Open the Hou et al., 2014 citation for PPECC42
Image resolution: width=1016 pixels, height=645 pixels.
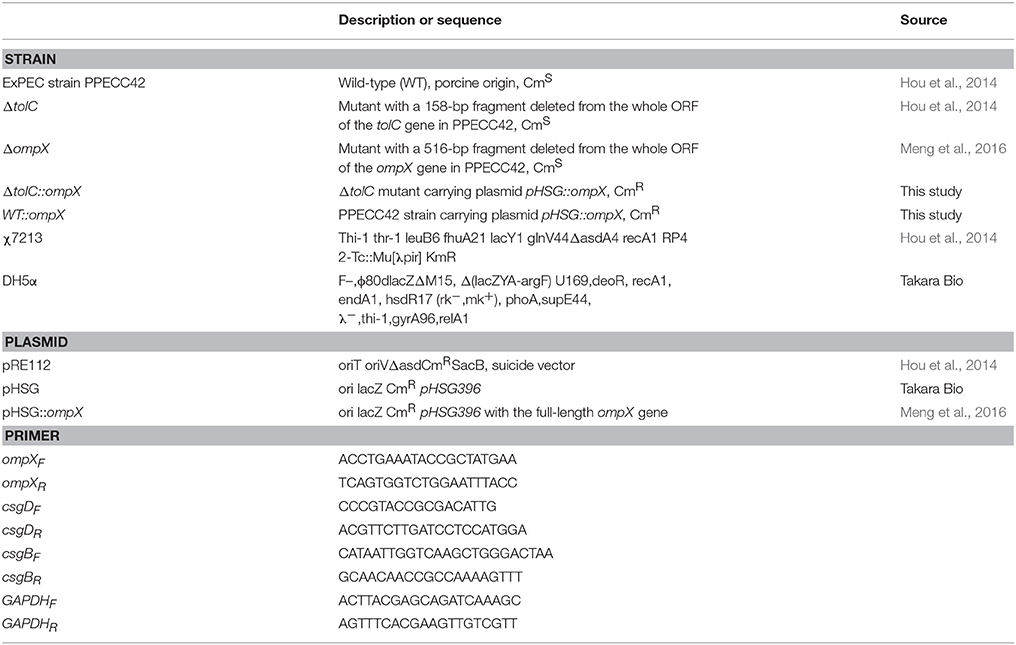coord(948,83)
